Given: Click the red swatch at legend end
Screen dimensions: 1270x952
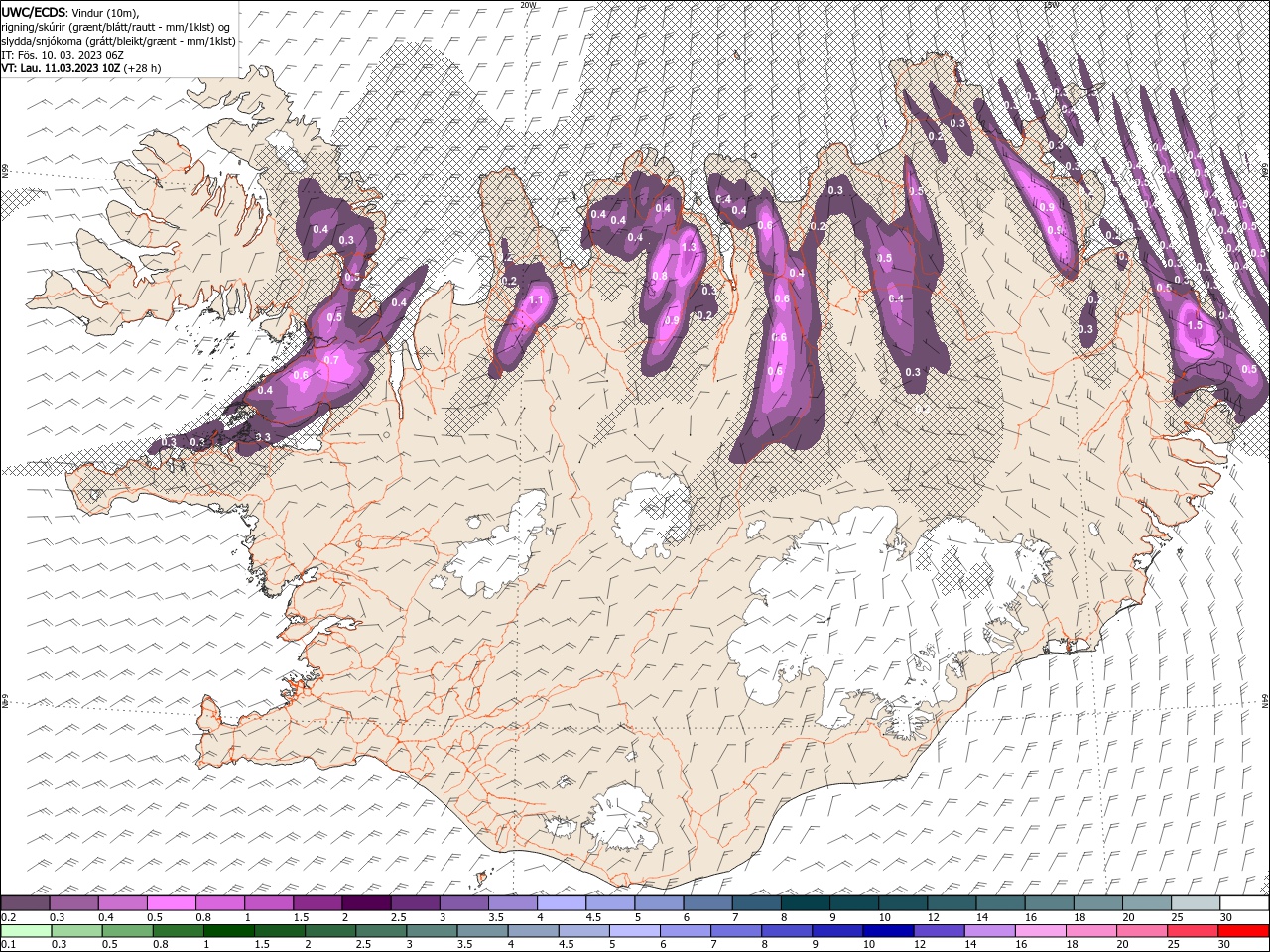Looking at the screenshot, I should tap(1244, 931).
